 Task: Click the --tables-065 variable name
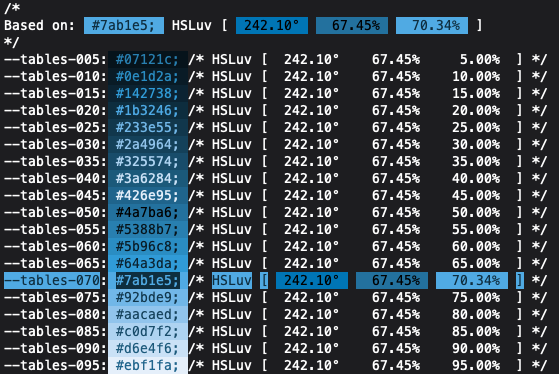pyautogui.click(x=52, y=263)
